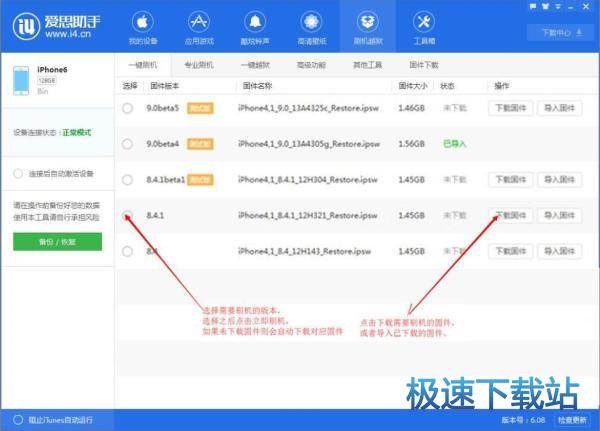The width and height of the screenshot is (600, 431).
Task: Switch to the 固件下载 tab
Action: pyautogui.click(x=424, y=65)
